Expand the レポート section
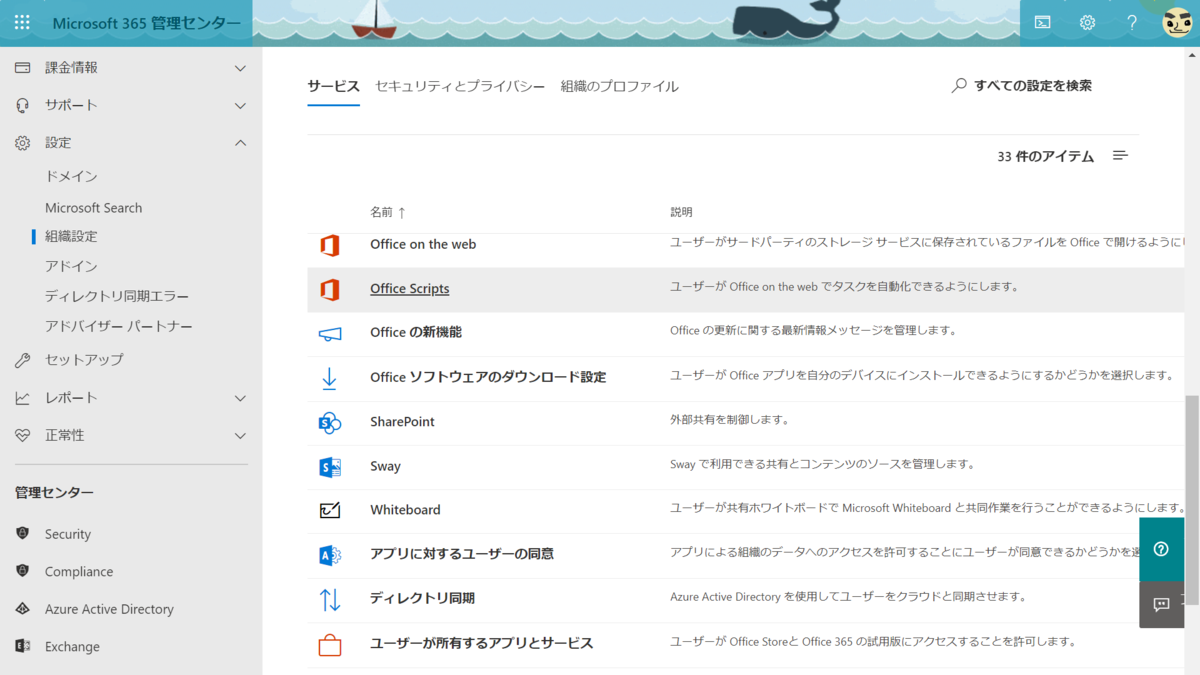Screen dimensions: 1200x675 (239, 397)
